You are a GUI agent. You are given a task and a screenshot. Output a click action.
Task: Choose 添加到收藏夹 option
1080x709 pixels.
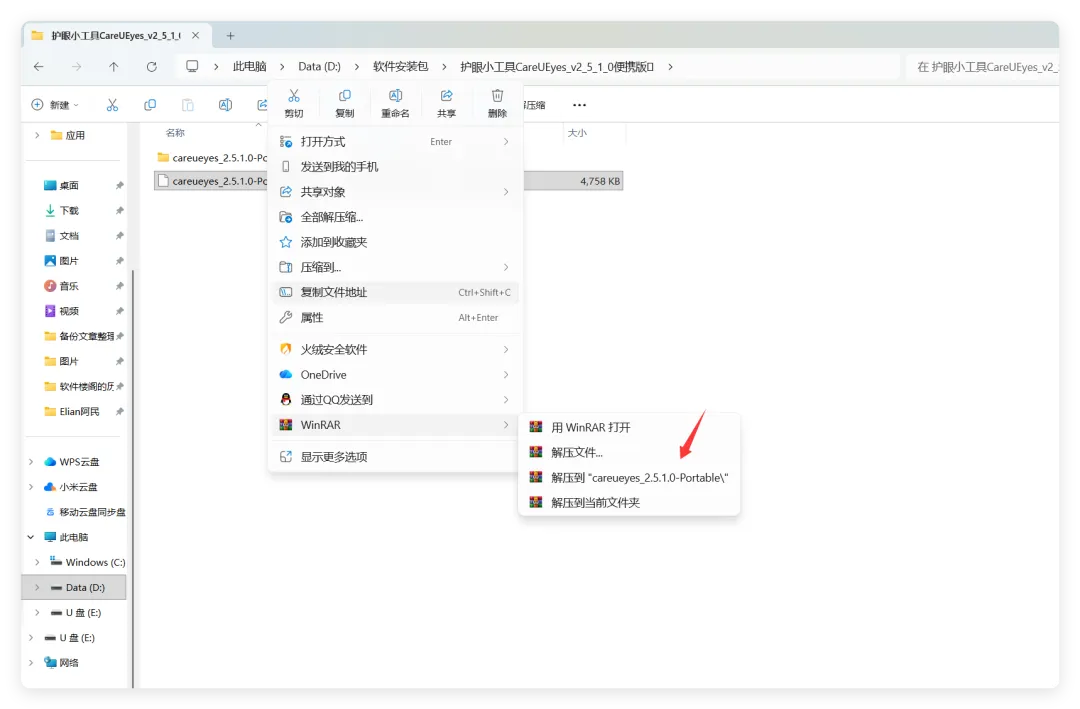click(x=395, y=242)
